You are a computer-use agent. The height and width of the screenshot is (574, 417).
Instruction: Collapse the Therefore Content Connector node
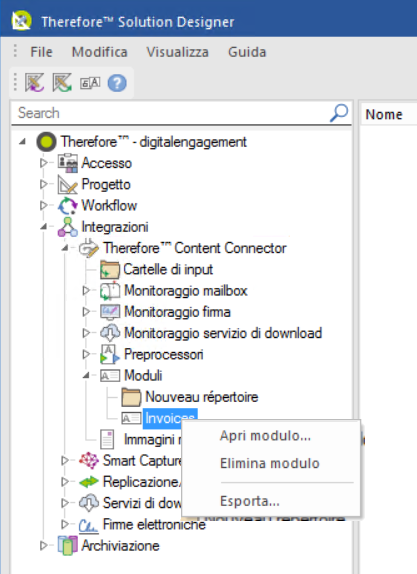point(65,248)
